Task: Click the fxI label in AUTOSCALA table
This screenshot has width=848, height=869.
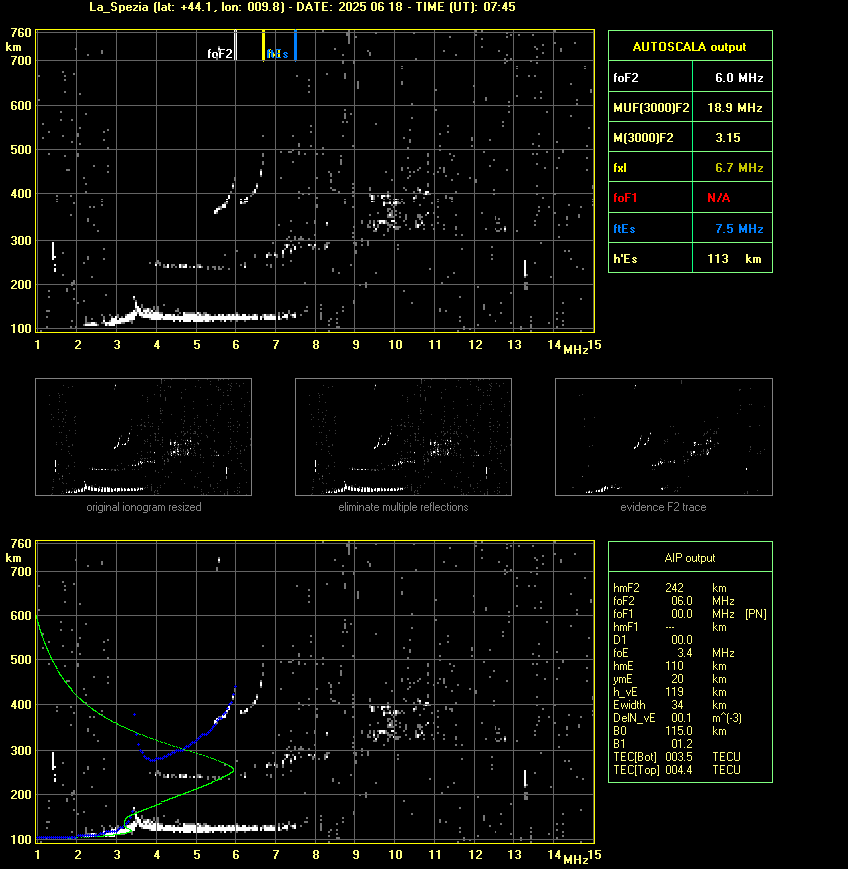Action: [620, 168]
